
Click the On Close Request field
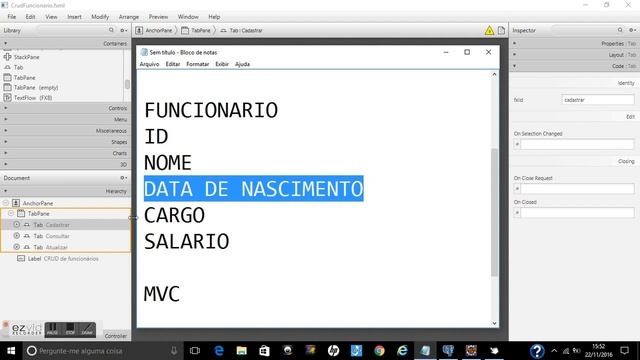pyautogui.click(x=577, y=189)
